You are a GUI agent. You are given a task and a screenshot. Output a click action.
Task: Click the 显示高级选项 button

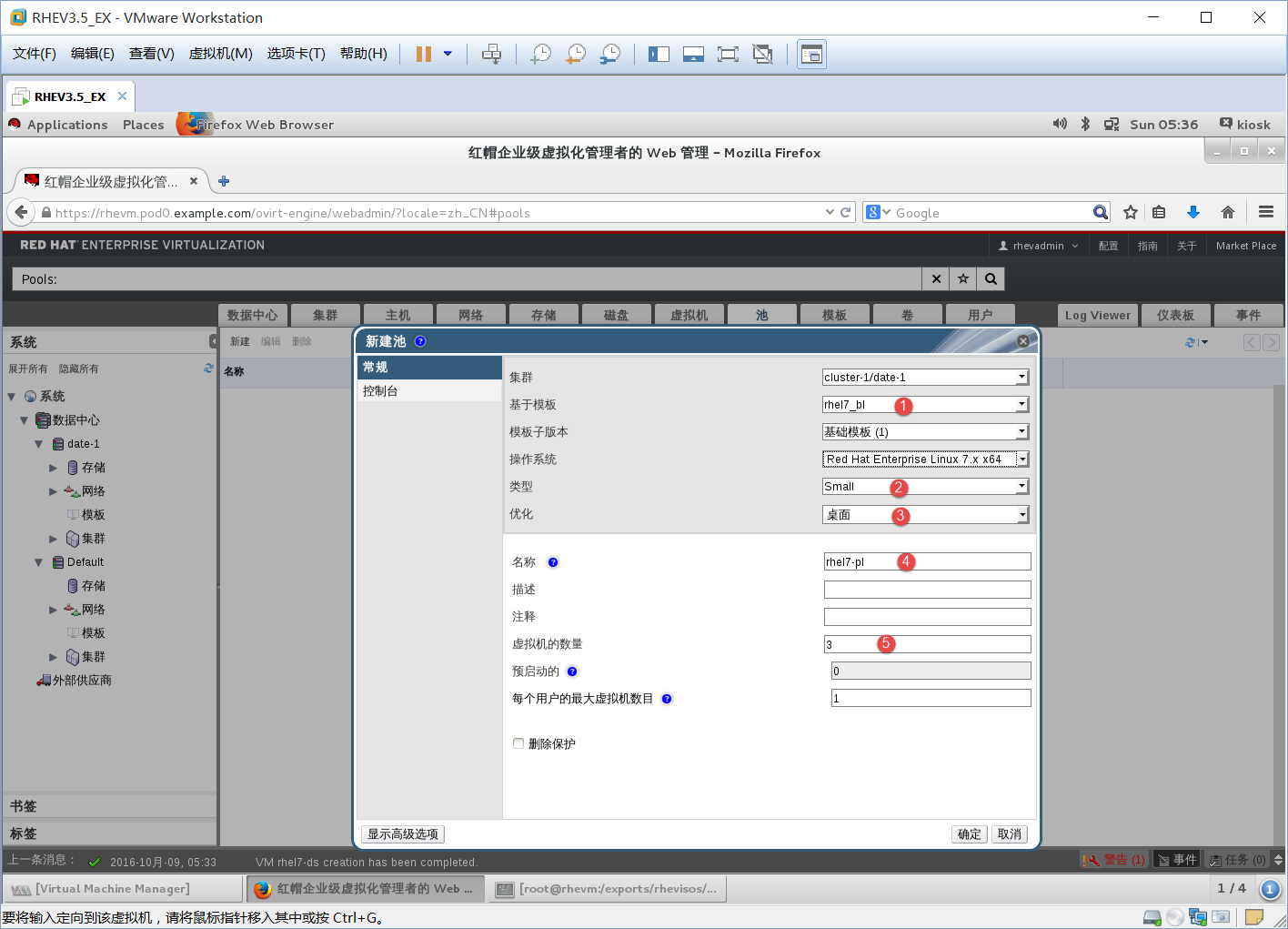403,834
